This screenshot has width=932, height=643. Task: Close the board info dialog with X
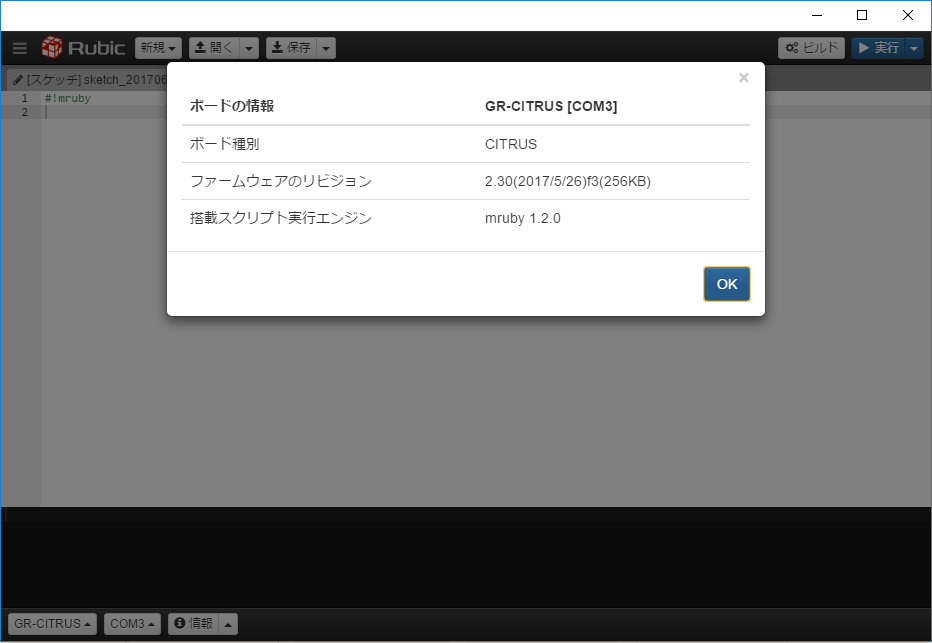click(744, 78)
